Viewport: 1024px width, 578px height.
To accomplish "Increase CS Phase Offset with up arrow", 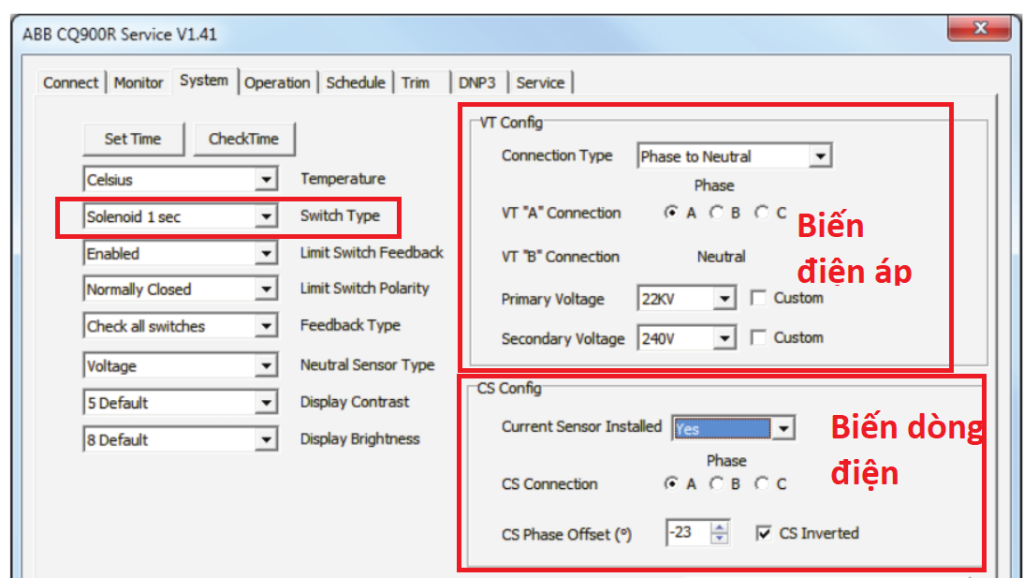I will click(719, 528).
